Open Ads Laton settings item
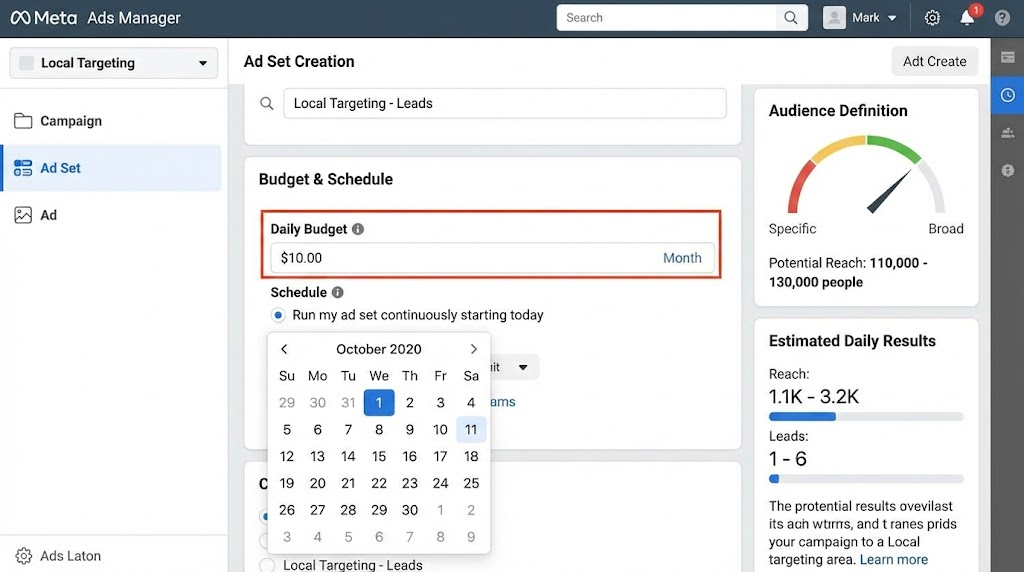 [x=71, y=556]
